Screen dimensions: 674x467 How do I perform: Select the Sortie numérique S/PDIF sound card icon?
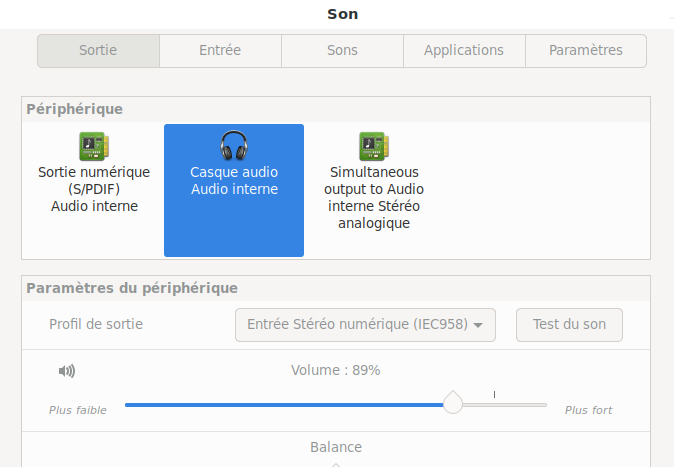click(x=94, y=146)
